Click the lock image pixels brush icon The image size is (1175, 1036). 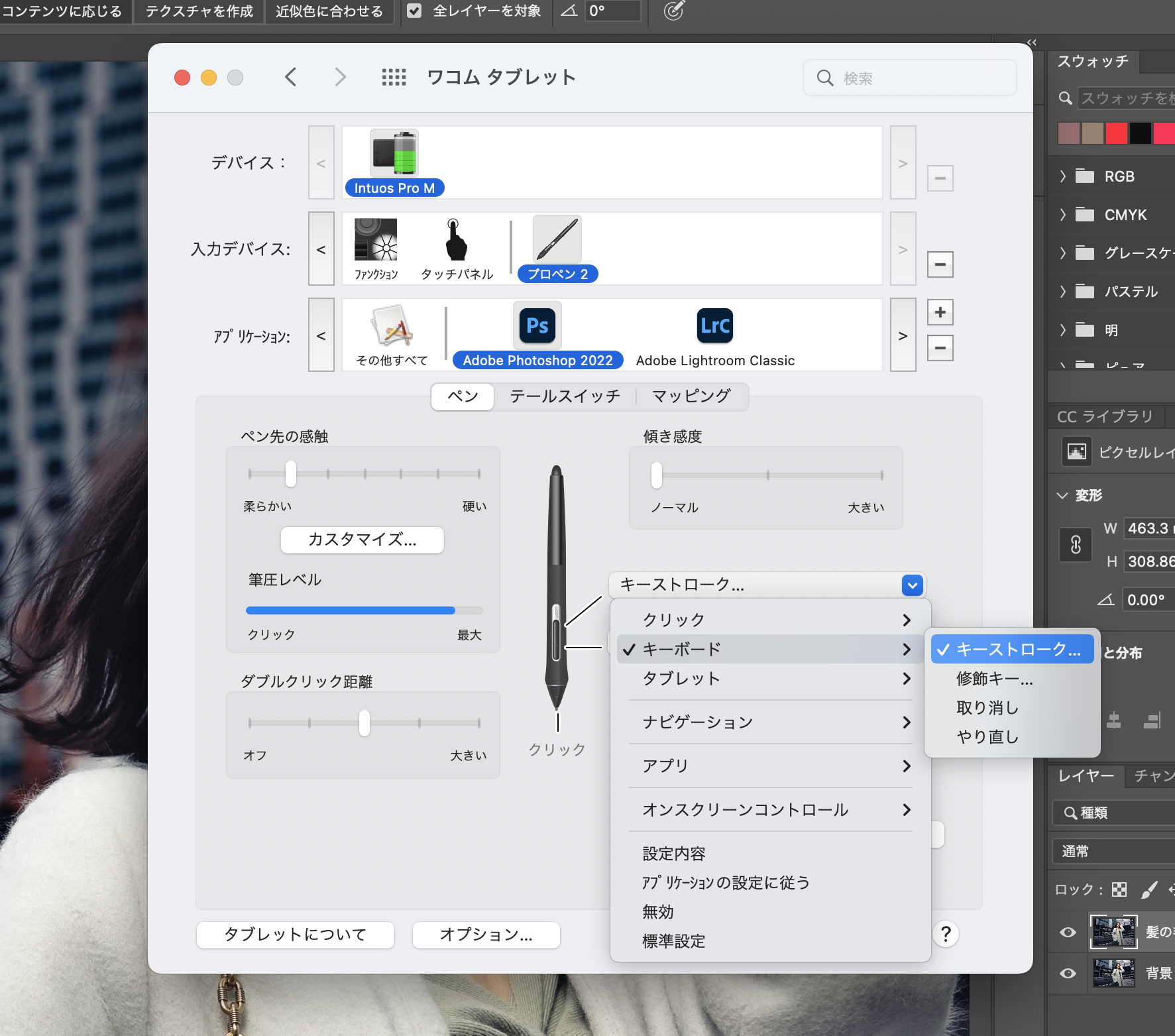1150,890
